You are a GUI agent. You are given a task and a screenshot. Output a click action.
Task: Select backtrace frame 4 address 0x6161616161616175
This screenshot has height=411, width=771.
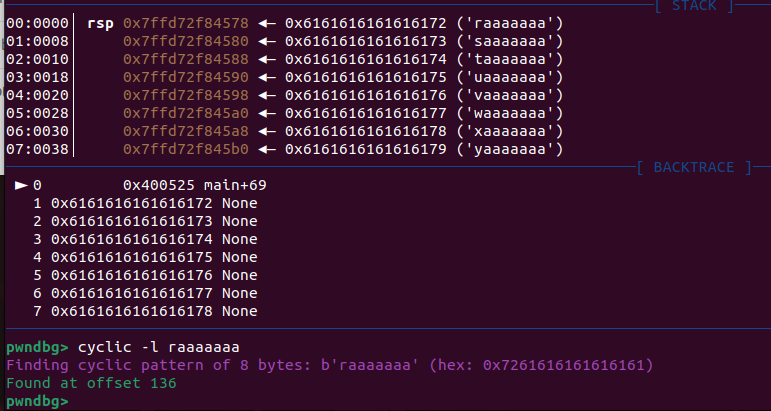click(x=132, y=258)
